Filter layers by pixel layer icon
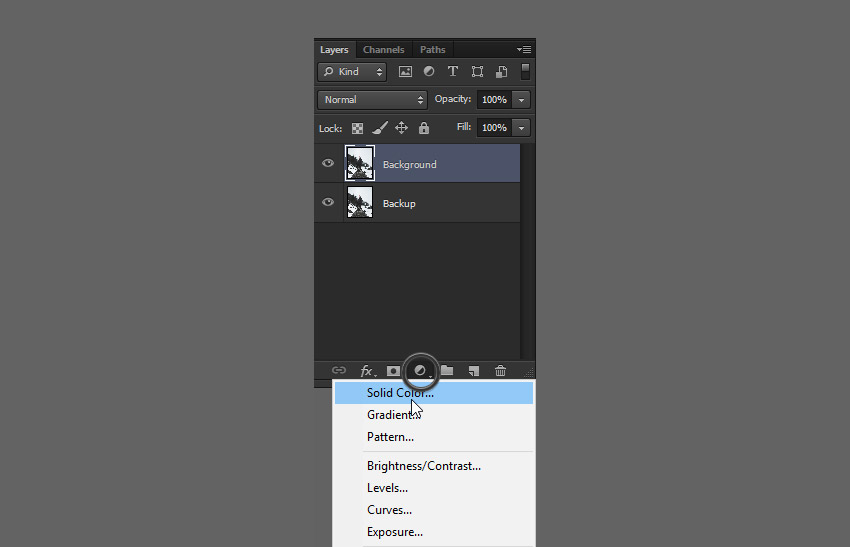This screenshot has height=547, width=850. click(405, 72)
